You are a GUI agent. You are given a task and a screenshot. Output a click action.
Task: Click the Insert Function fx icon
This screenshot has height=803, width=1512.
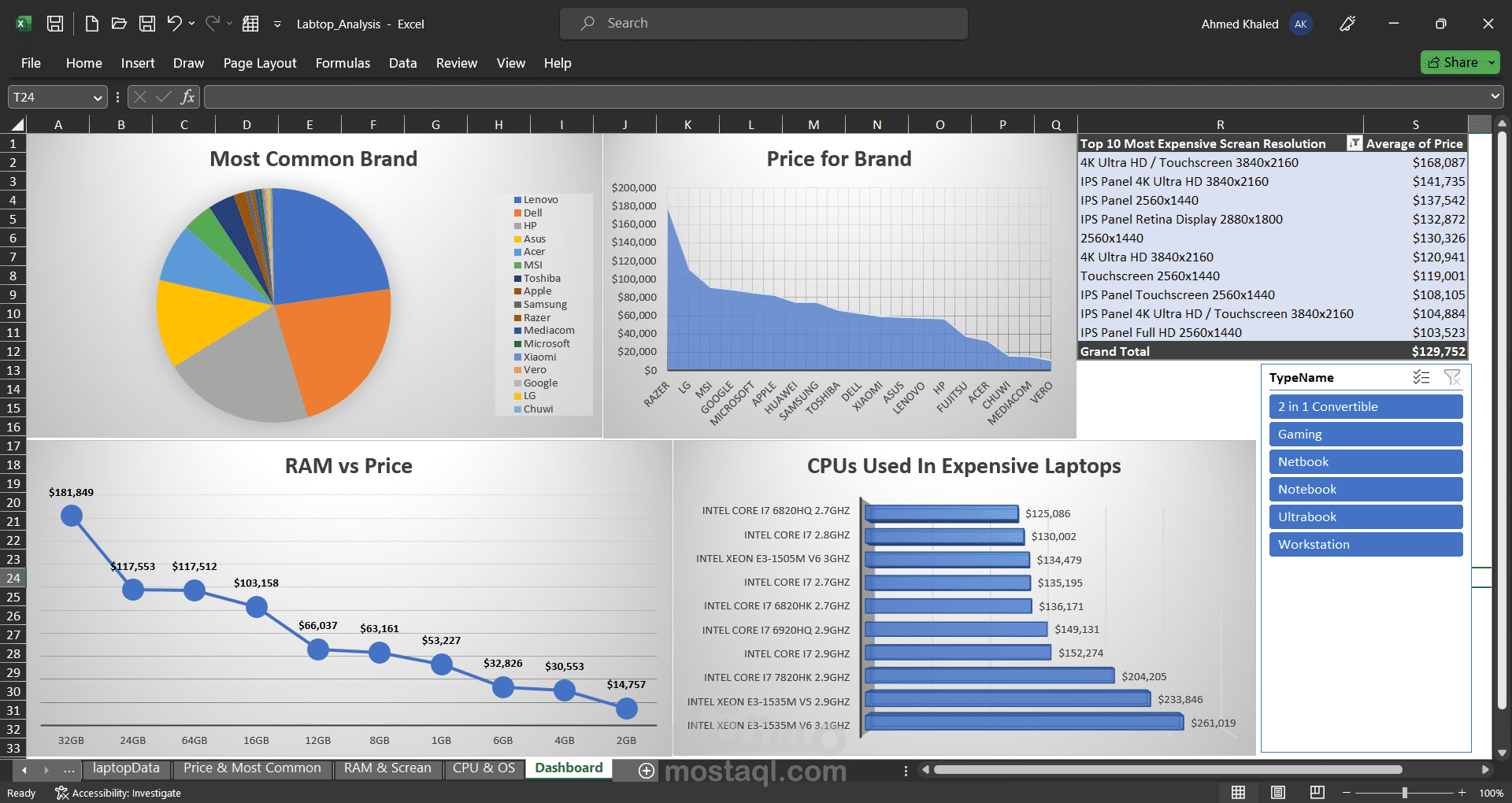click(x=187, y=97)
